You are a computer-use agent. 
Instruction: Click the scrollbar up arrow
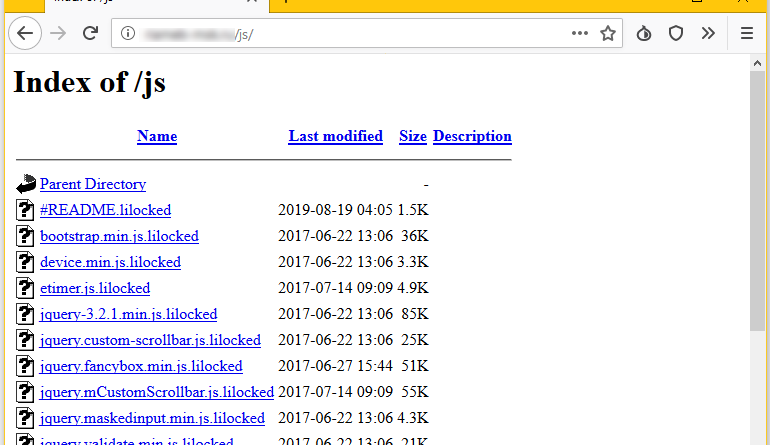[757, 63]
